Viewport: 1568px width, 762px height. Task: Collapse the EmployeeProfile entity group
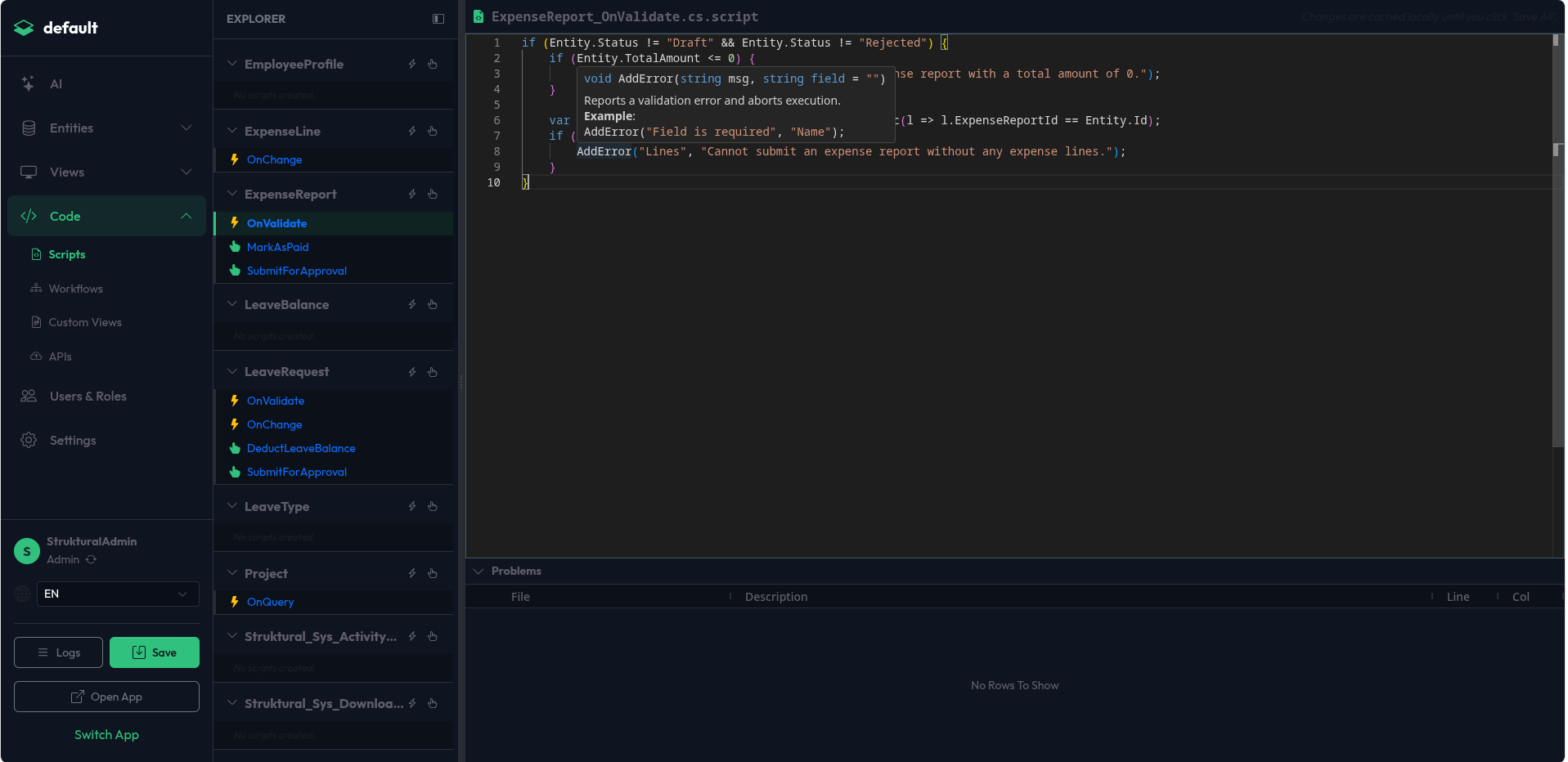(x=232, y=64)
